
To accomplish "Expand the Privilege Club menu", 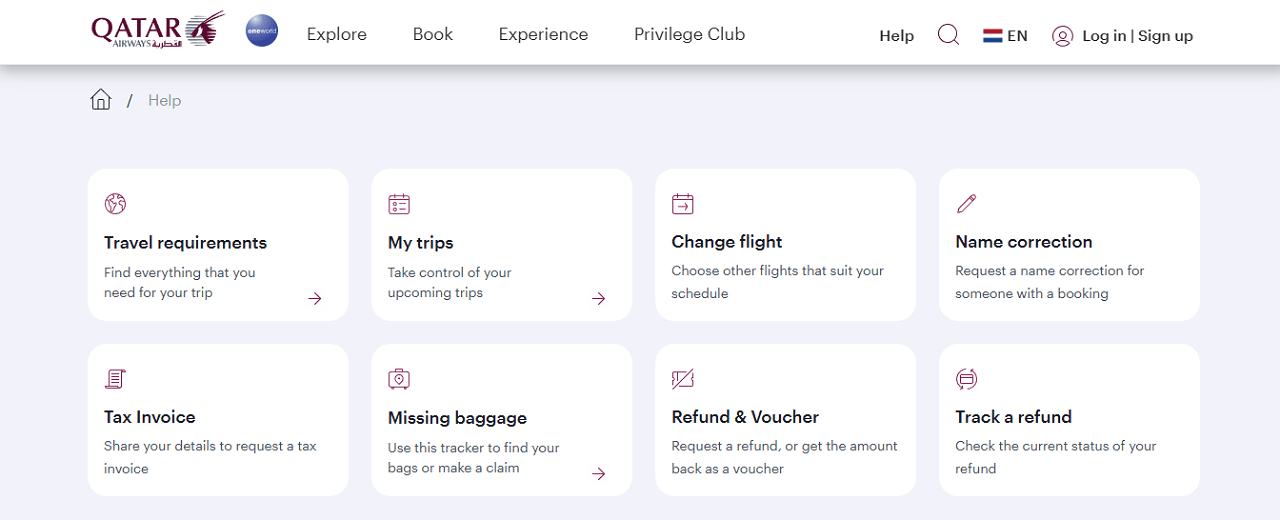I will [690, 34].
